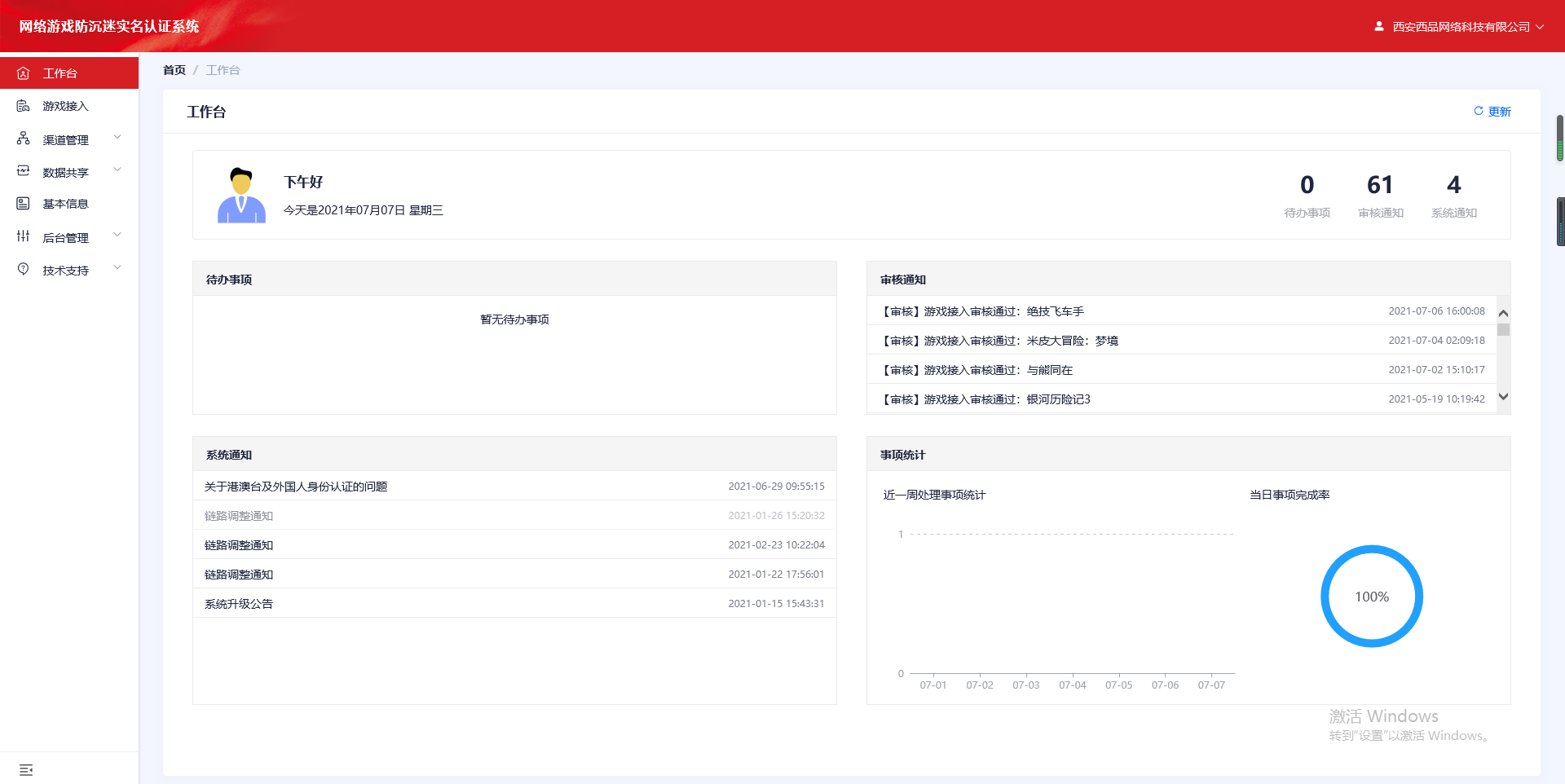This screenshot has width=1565, height=784.
Task: Click the 后台管理 sliders icon
Action: (24, 236)
